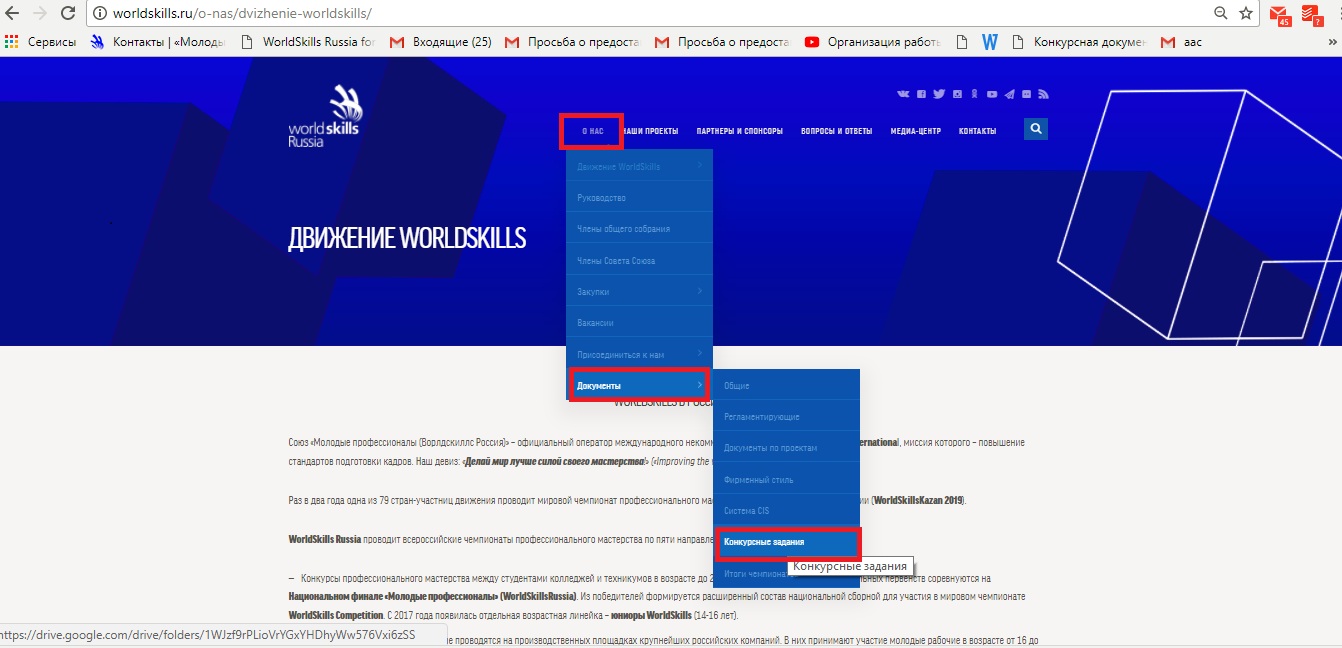
Task: Open the Контакты | Молоды bookmark
Action: click(x=159, y=42)
